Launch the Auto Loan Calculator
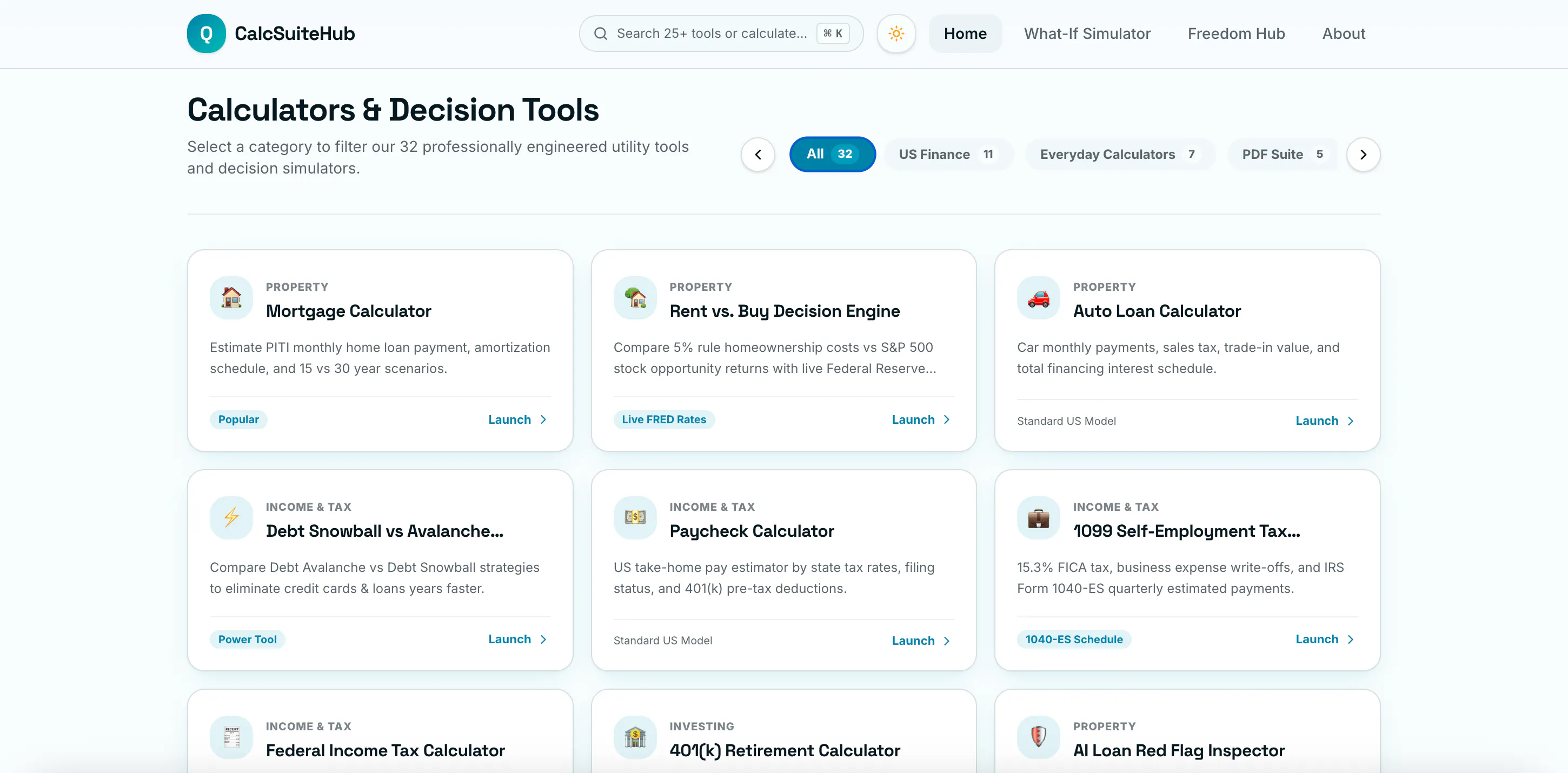The width and height of the screenshot is (1568, 773). click(x=1325, y=421)
